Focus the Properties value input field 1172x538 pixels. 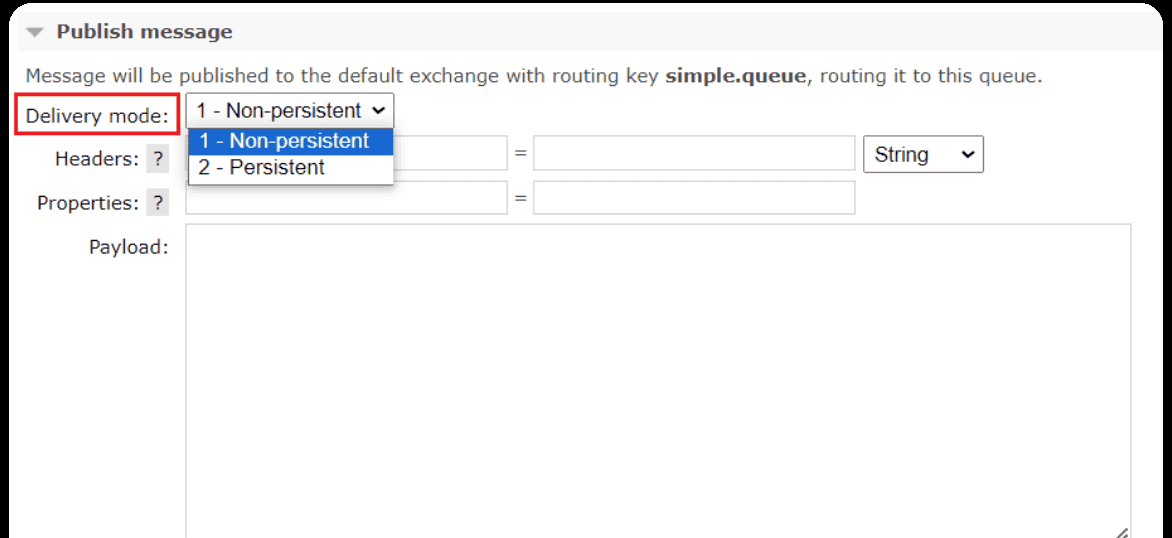693,198
